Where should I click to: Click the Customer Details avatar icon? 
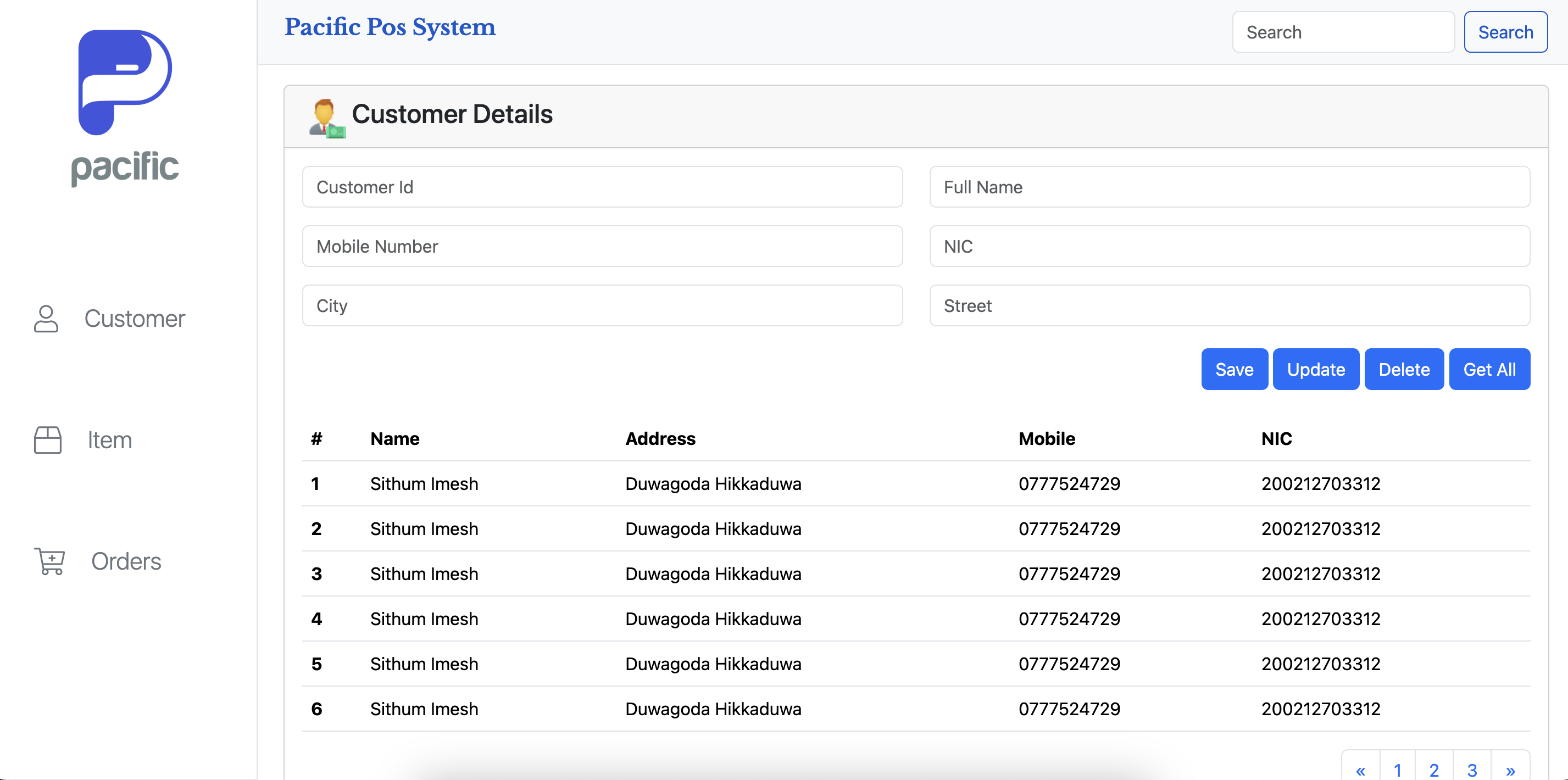(x=327, y=118)
